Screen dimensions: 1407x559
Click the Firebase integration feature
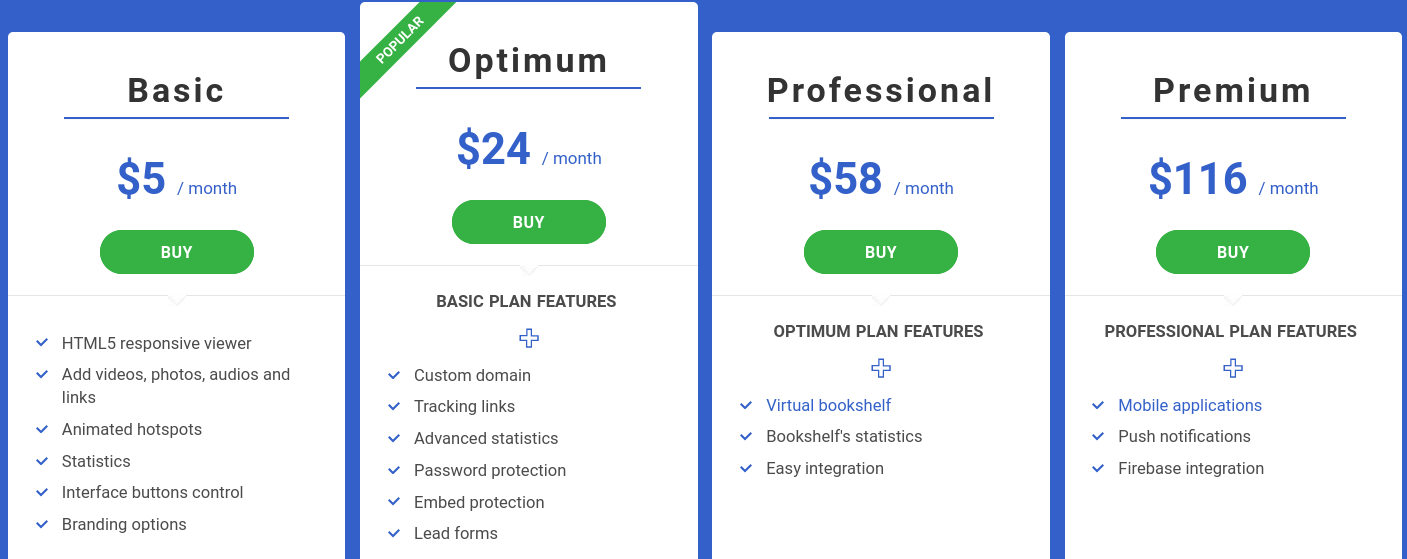(1191, 468)
